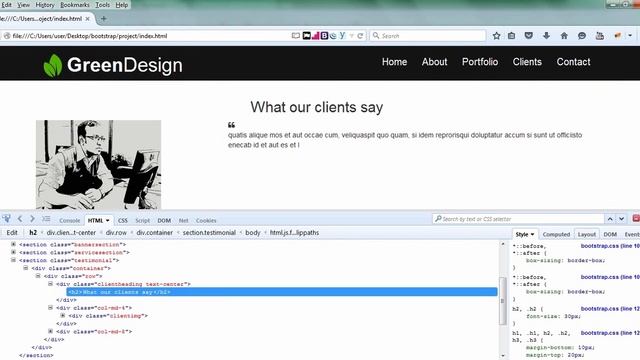Open the History menu
The image size is (640, 360).
pyautogui.click(x=45, y=5)
